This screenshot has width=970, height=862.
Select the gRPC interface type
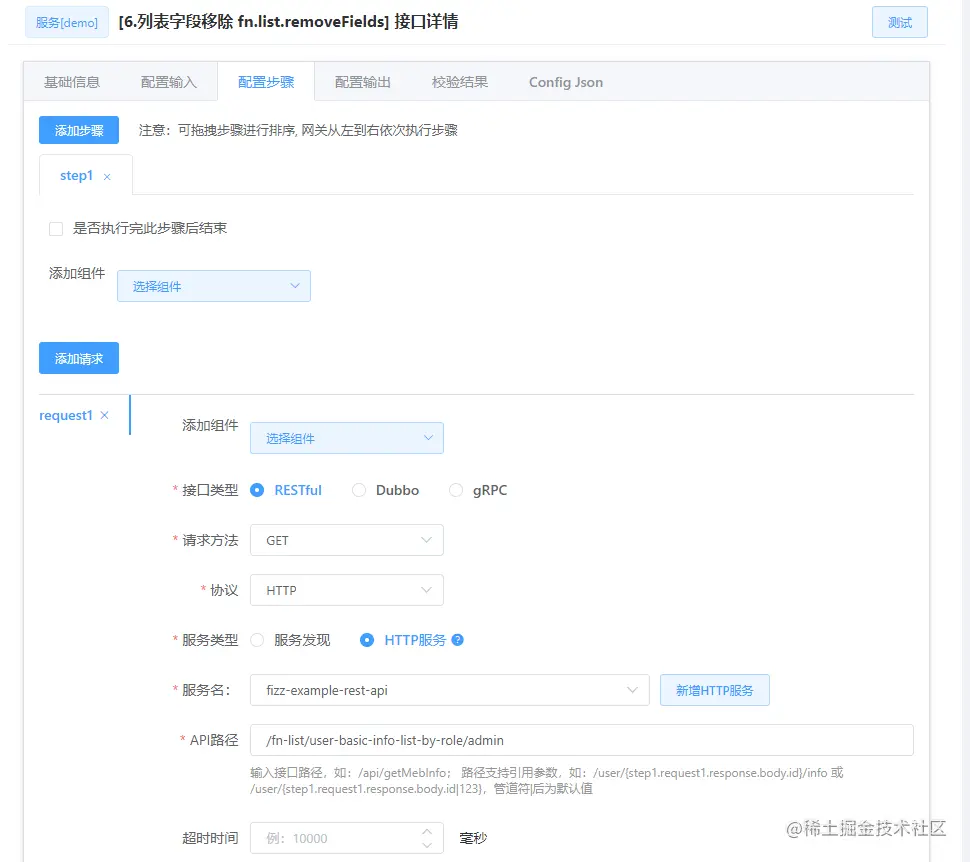coord(455,490)
